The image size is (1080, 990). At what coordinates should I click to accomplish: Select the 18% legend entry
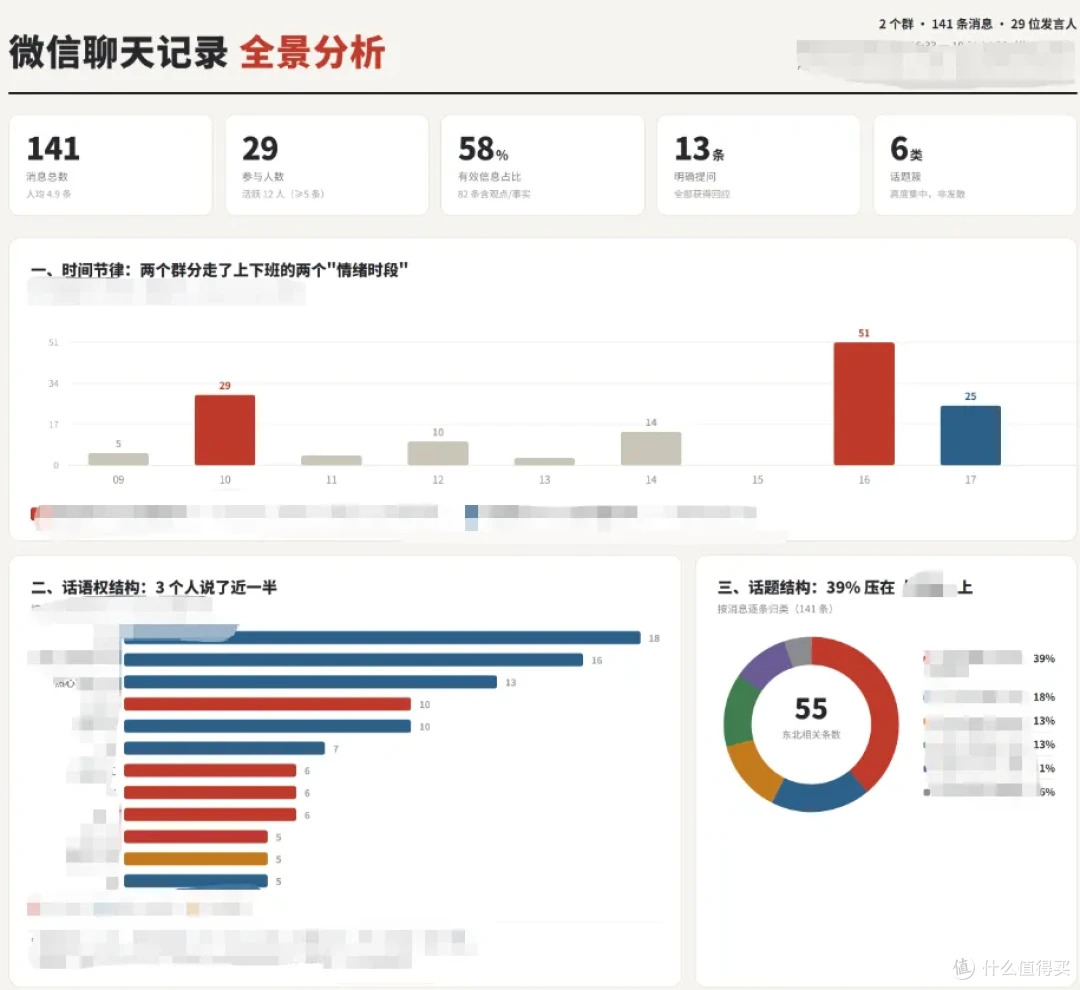[990, 697]
